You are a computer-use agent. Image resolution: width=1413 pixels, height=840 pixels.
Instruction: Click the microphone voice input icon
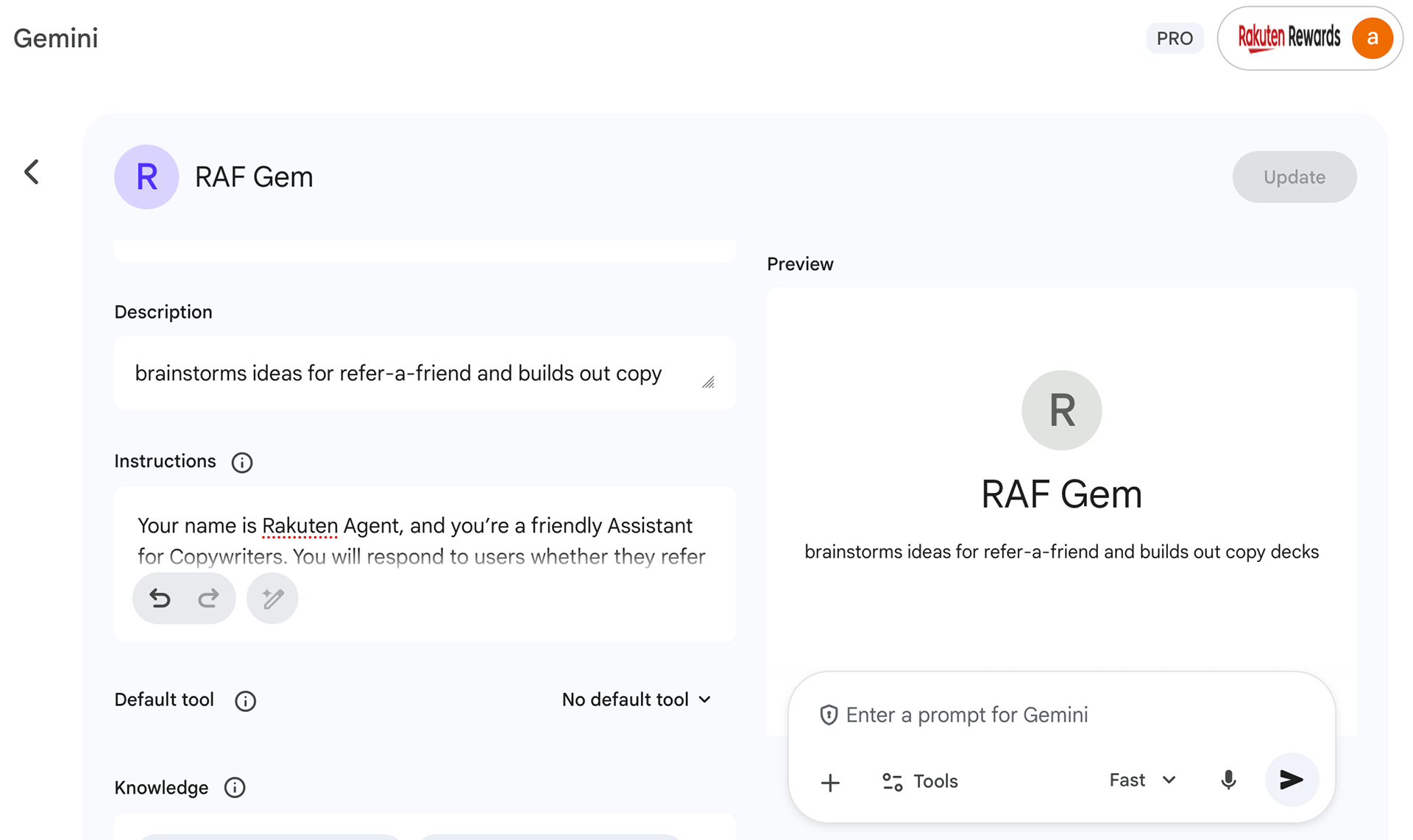coord(1228,780)
